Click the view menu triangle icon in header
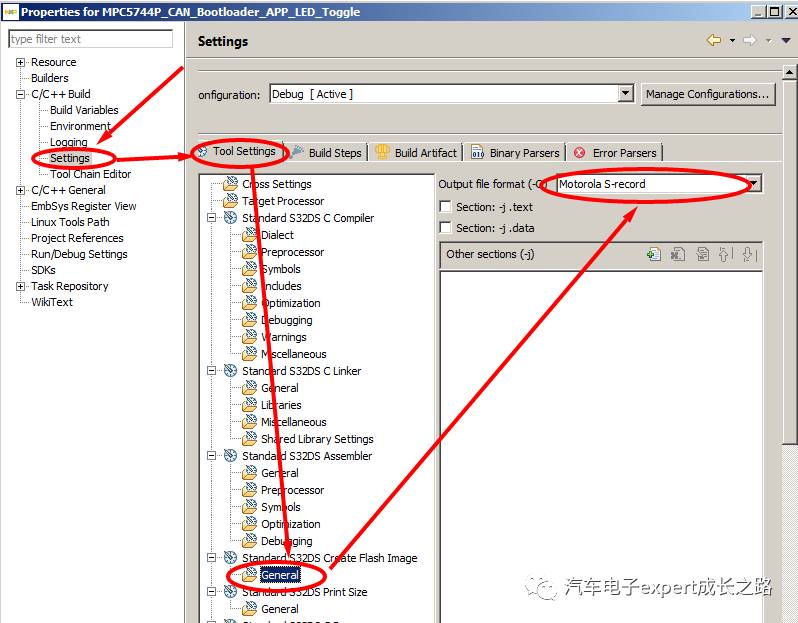798x623 pixels. (x=786, y=40)
